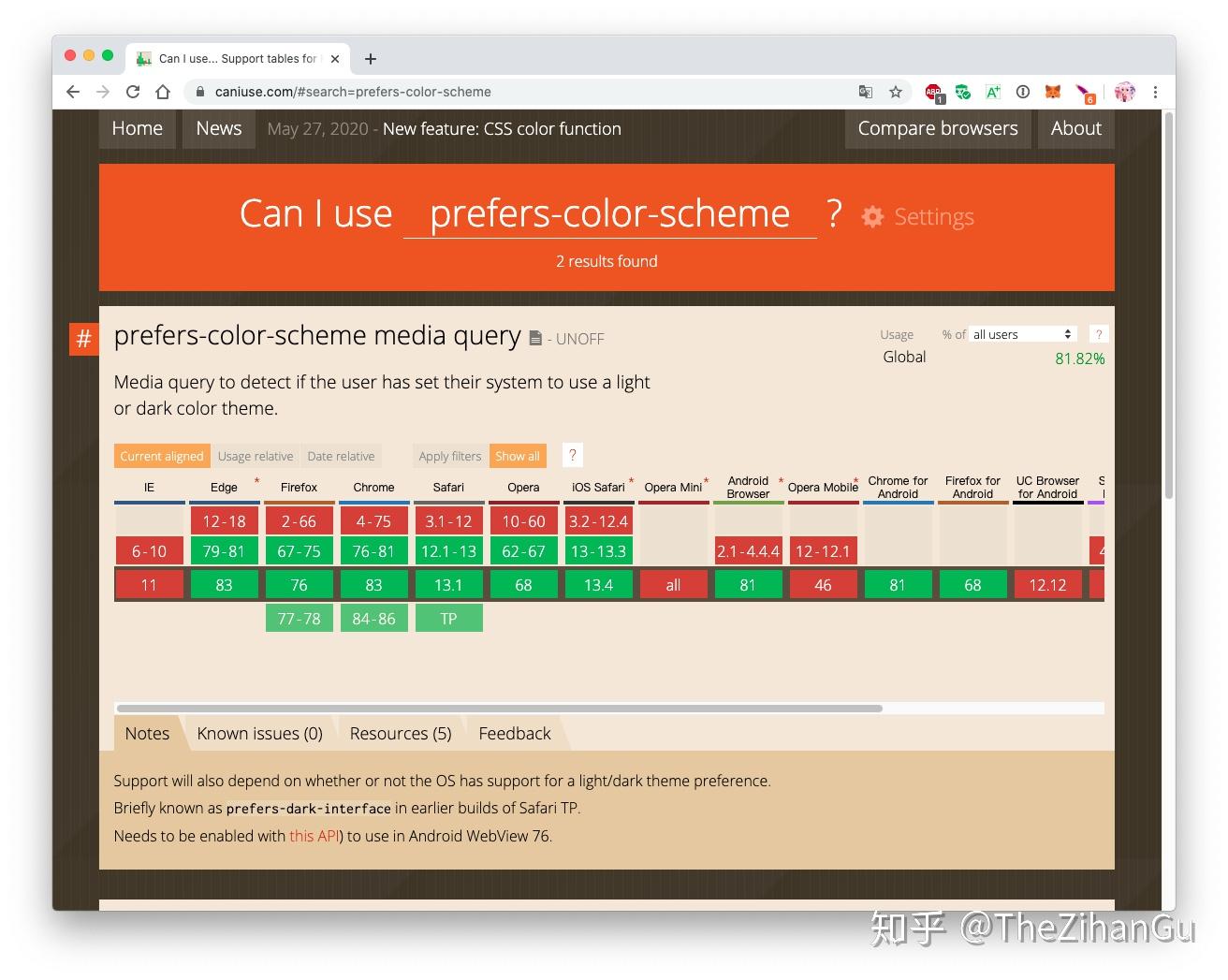Switch to the Known issues tab
Screen dimensions: 1228x980
[259, 733]
